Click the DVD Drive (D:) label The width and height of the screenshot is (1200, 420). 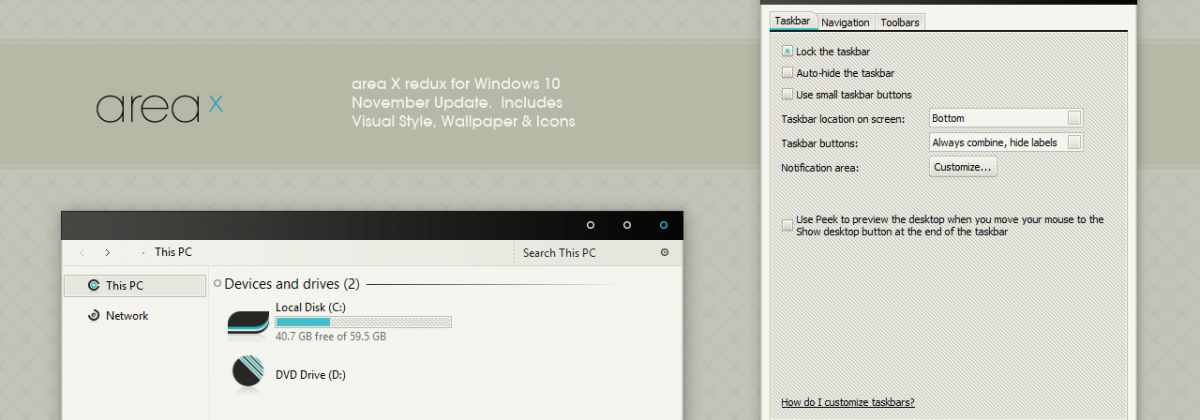(311, 375)
